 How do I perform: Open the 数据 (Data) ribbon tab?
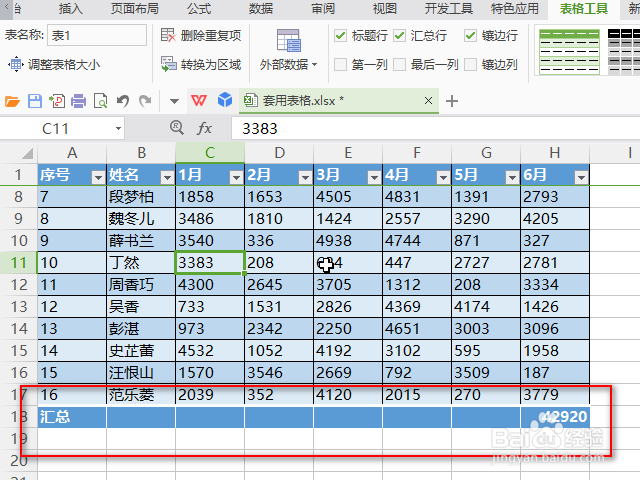click(261, 8)
